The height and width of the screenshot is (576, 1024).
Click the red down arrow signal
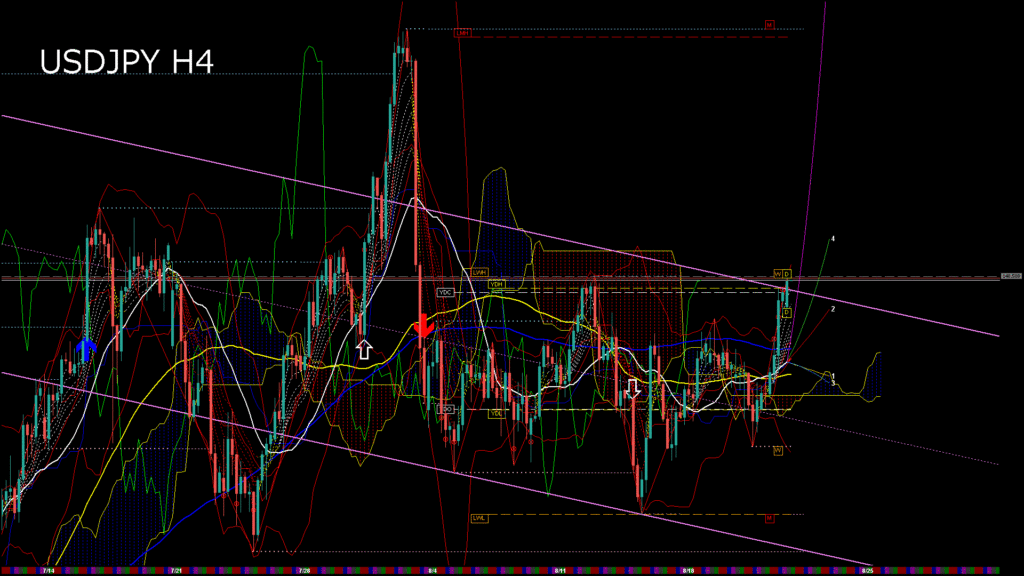422,326
